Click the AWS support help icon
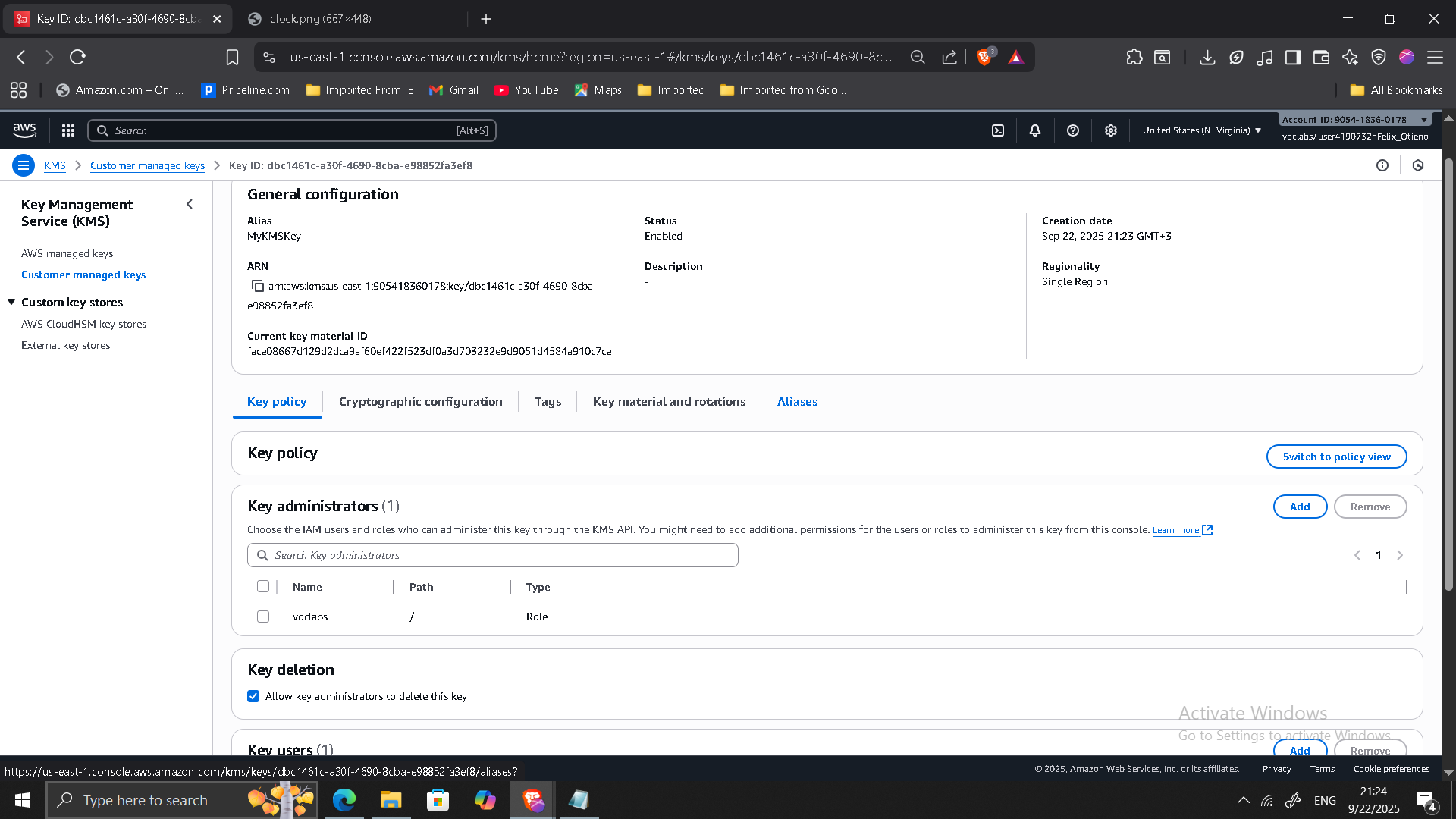Image resolution: width=1456 pixels, height=819 pixels. (1073, 130)
